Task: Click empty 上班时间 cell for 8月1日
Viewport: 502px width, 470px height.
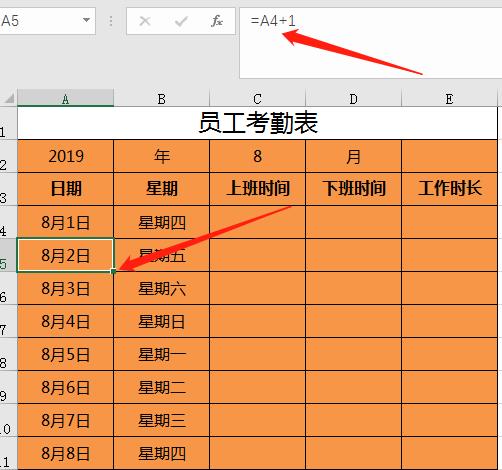Action: coord(257,222)
